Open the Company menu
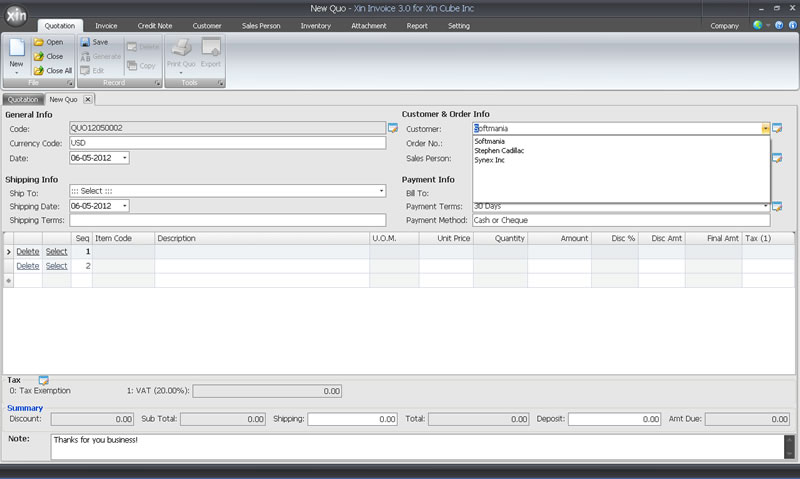 (724, 26)
